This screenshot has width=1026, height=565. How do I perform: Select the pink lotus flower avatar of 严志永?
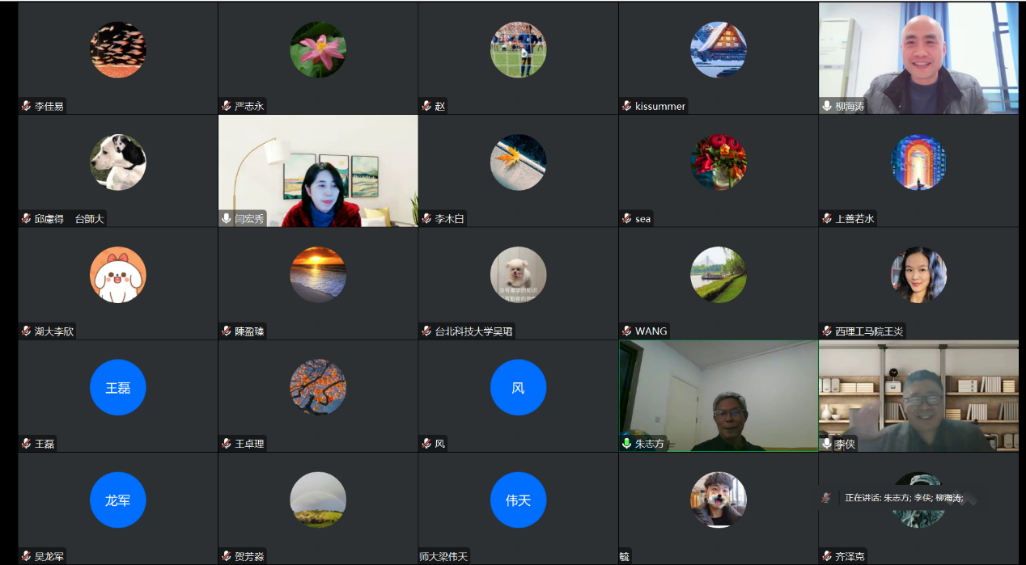pos(318,50)
